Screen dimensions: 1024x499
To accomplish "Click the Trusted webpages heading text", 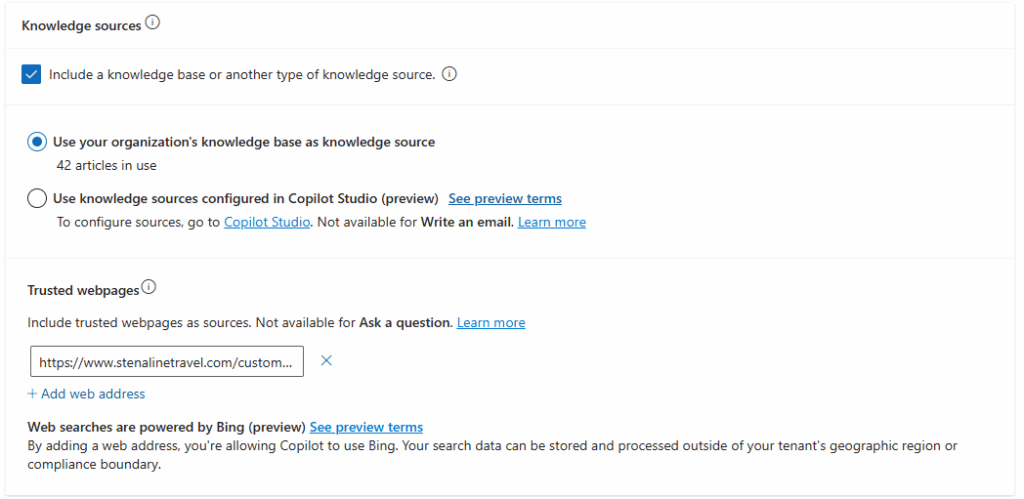I will 84,291.
